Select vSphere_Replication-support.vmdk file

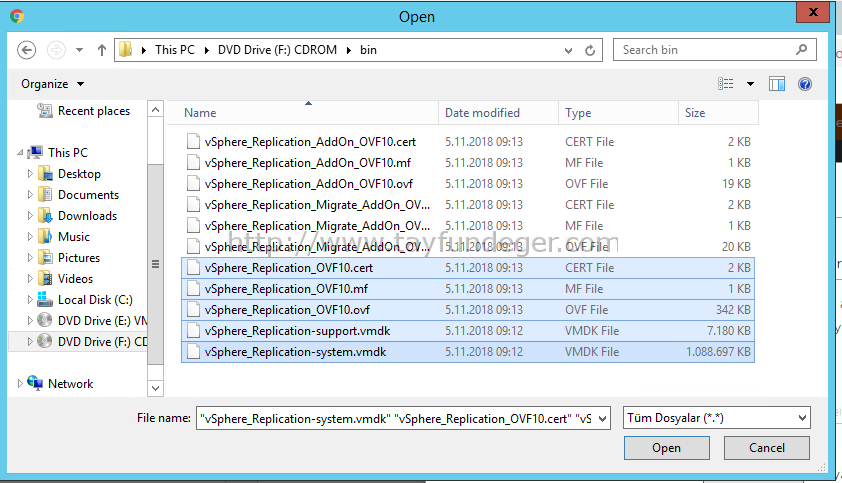(468, 330)
